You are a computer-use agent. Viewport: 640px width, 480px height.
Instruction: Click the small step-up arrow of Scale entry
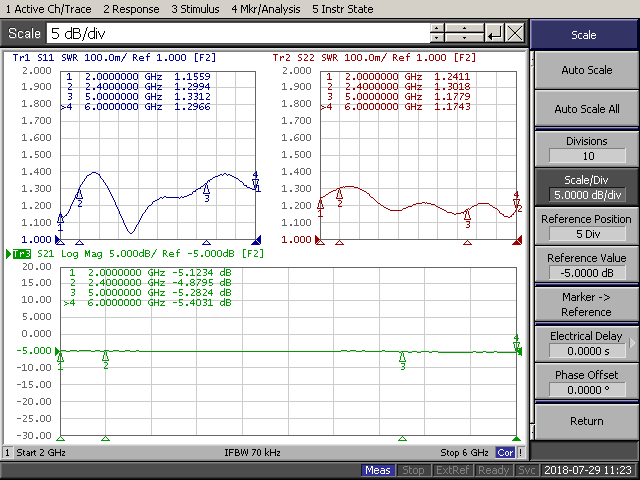(437, 28)
